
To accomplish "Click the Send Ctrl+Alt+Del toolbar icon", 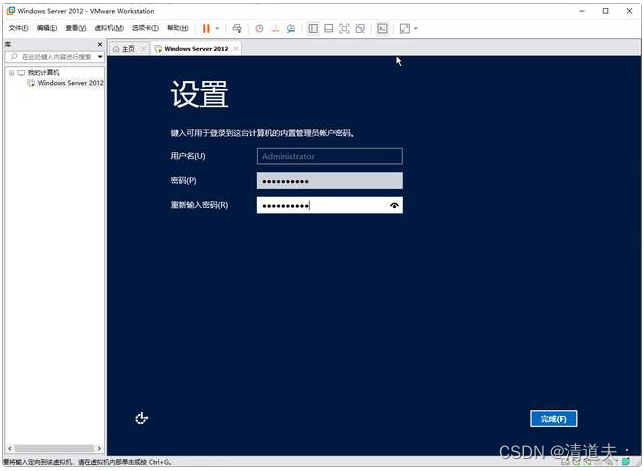I will tap(237, 28).
